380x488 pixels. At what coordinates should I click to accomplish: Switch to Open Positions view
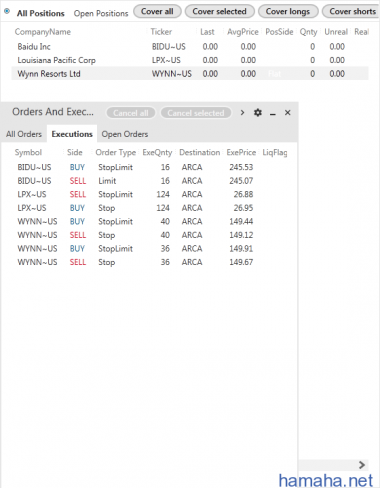[101, 13]
